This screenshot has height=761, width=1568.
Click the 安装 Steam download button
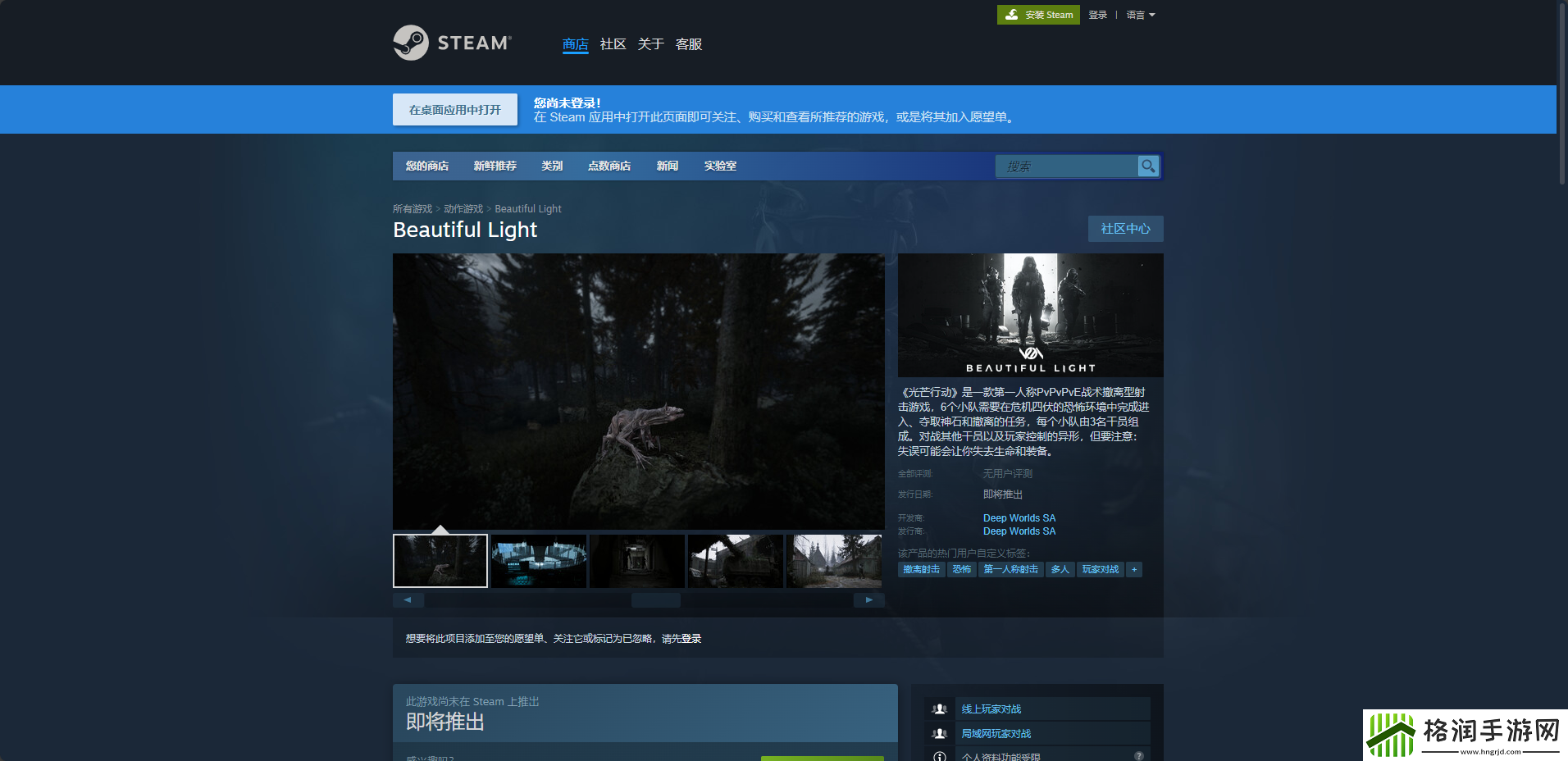[1038, 15]
